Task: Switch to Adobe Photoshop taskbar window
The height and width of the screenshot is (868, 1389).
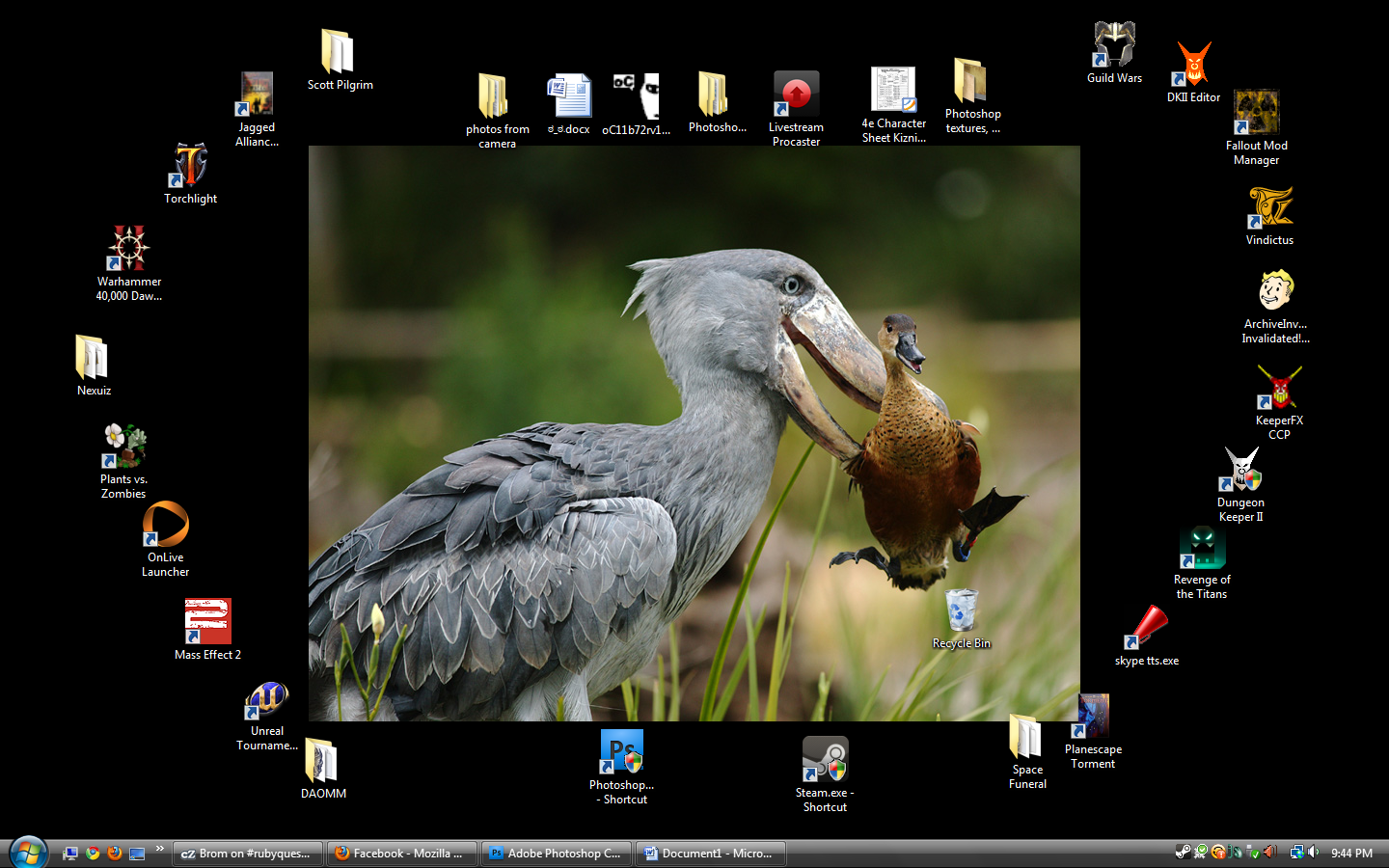Action: pyautogui.click(x=557, y=854)
